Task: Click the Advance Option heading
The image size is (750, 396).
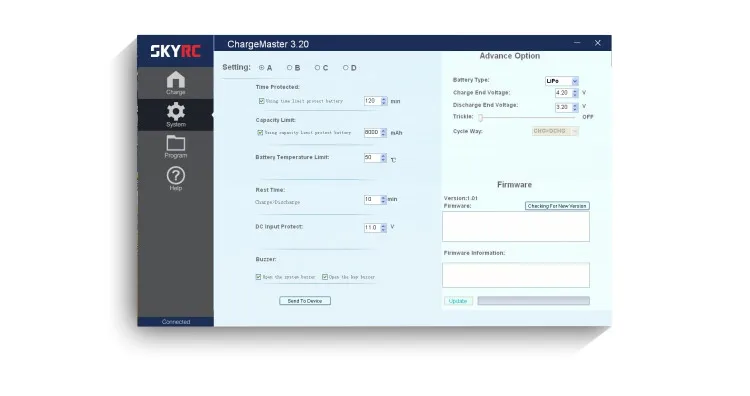Action: [x=509, y=56]
